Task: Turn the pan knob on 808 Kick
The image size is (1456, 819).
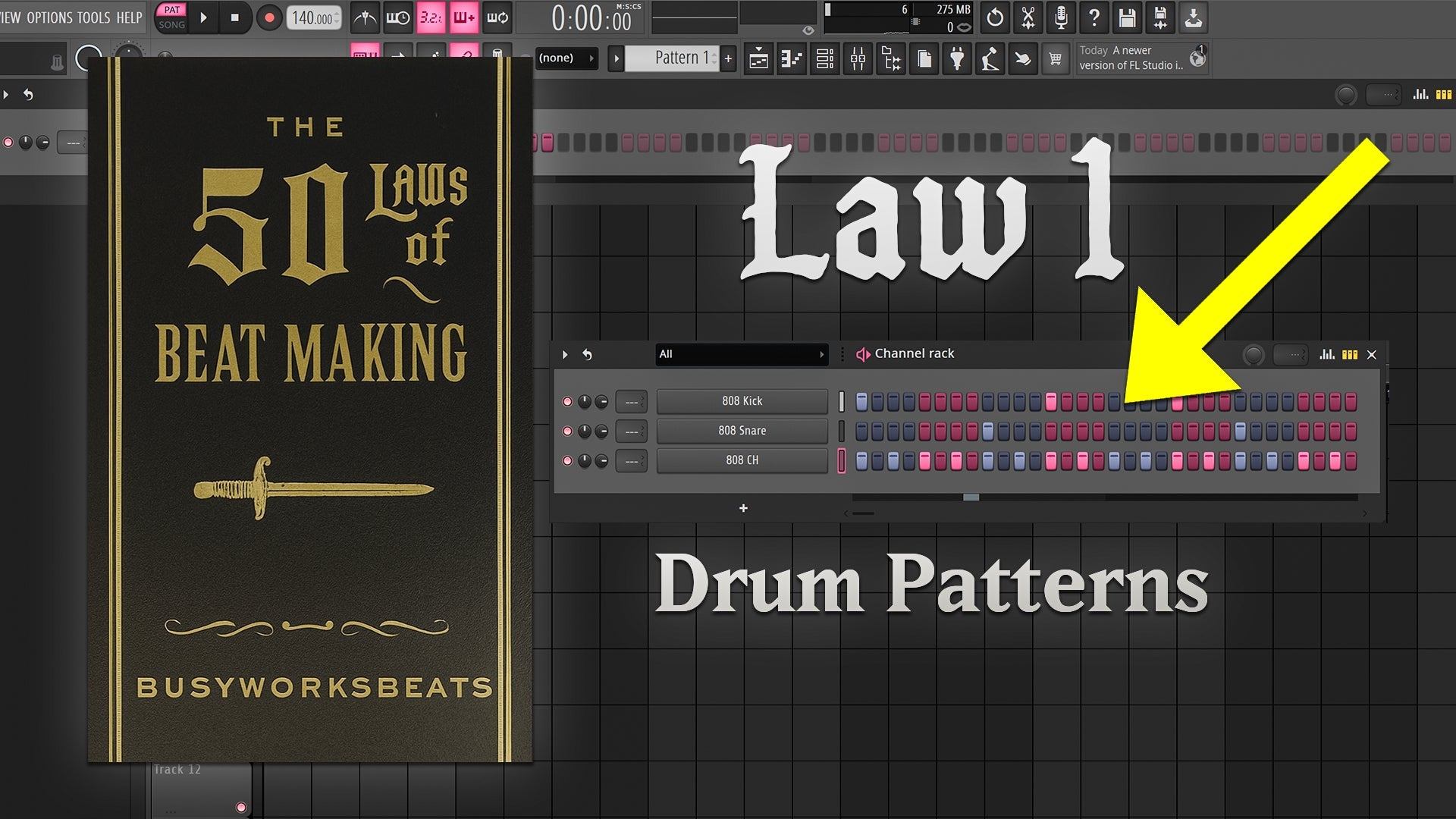Action: point(584,400)
